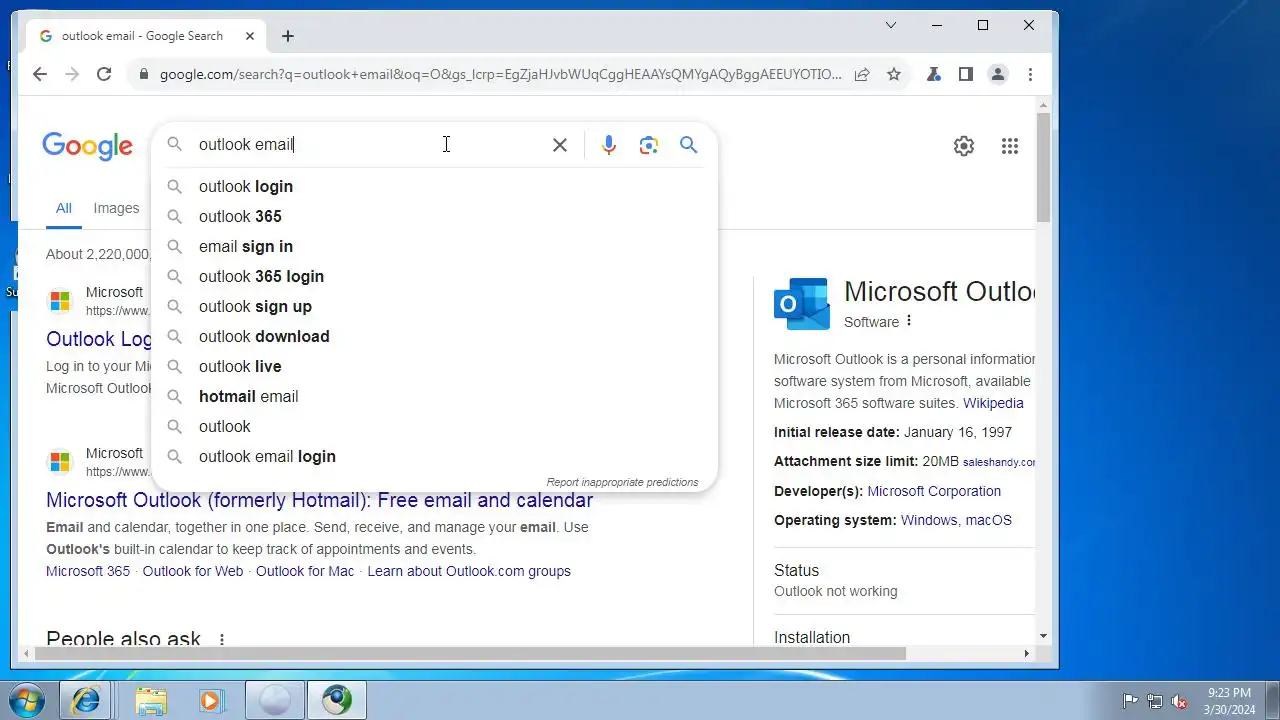Open Learn about Outlook.com groups link
This screenshot has width=1280, height=720.
pyautogui.click(x=469, y=571)
